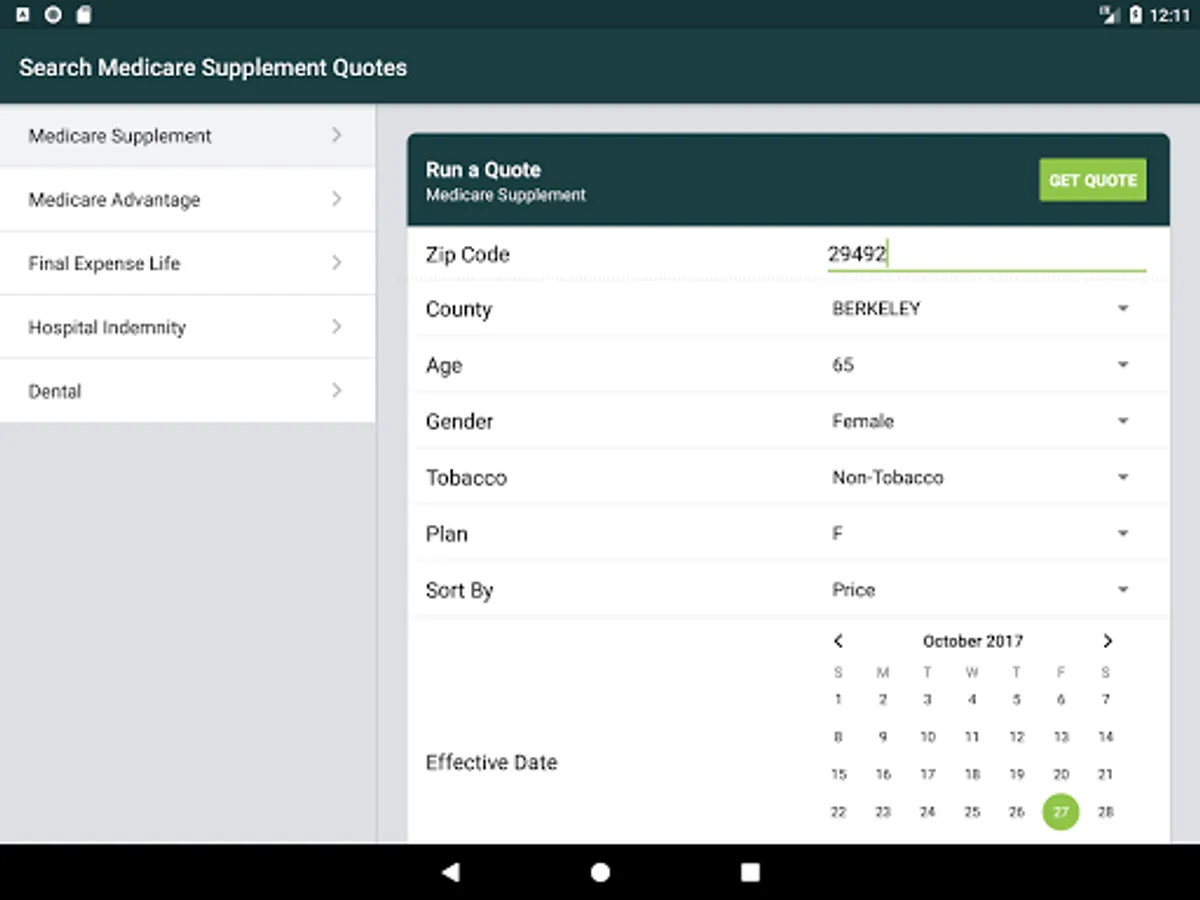Select October 28 in the calendar
This screenshot has width=1200, height=900.
1106,812
